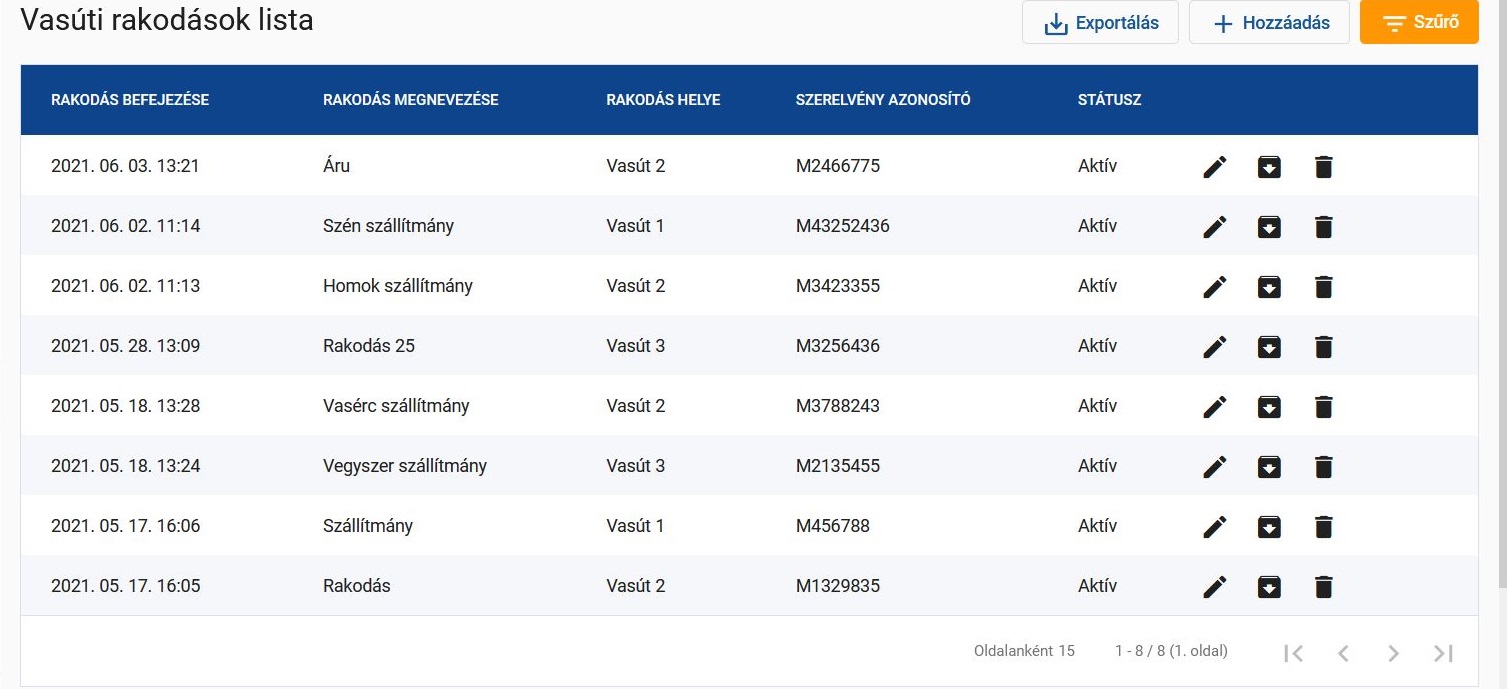Viewport: 1507px width, 689px height.
Task: Delete the Vegyszer szállítmány entry
Action: 1323,467
